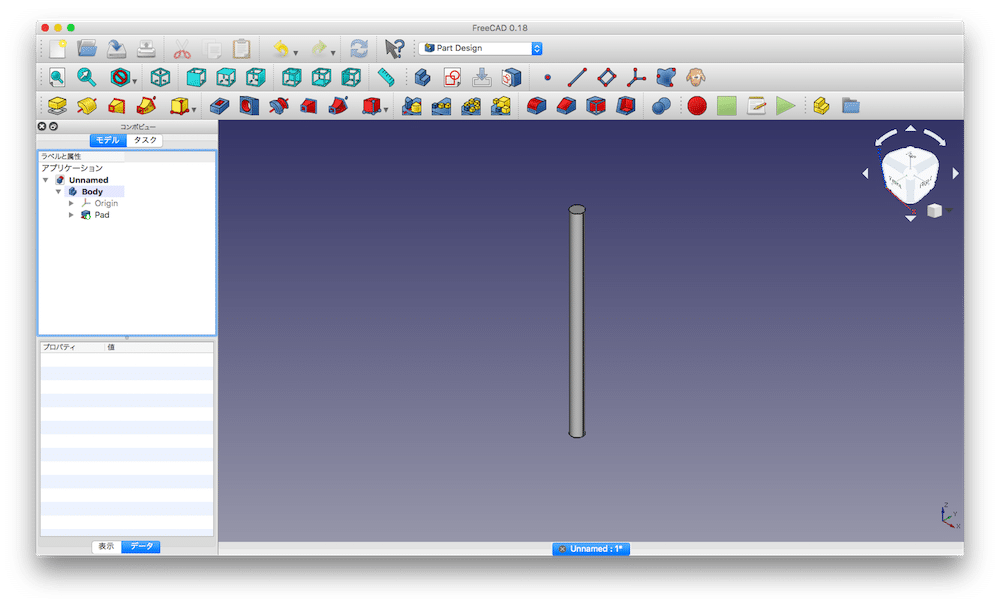Run the macro with green play button
Viewport: 1000px width, 607px height.
[x=786, y=105]
